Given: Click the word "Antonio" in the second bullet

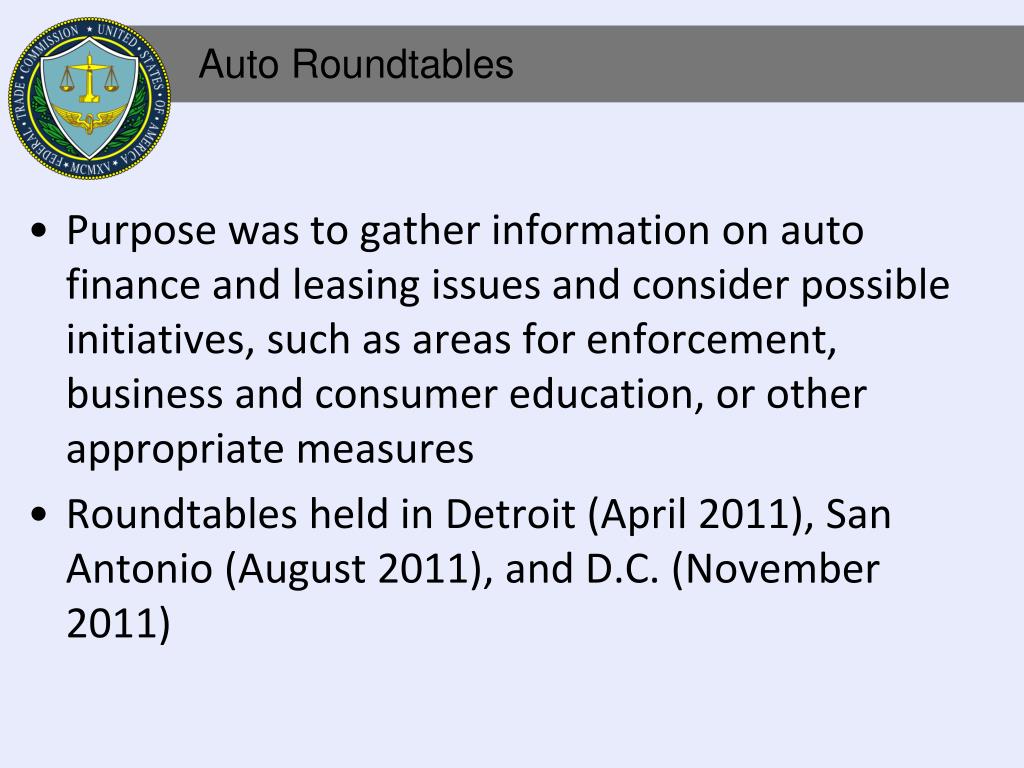Looking at the screenshot, I should [140, 569].
